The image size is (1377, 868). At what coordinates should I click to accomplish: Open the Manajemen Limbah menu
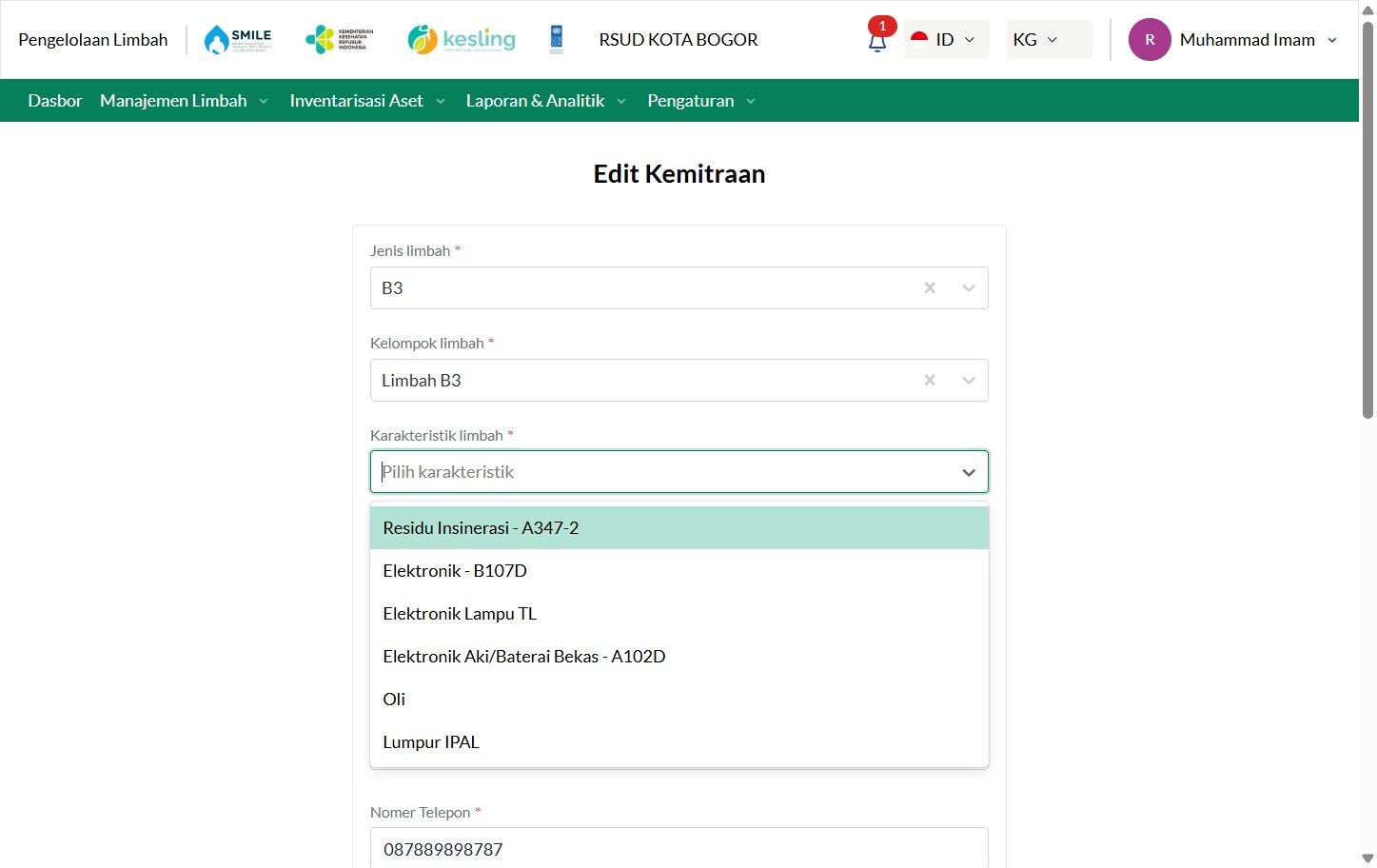tap(184, 101)
